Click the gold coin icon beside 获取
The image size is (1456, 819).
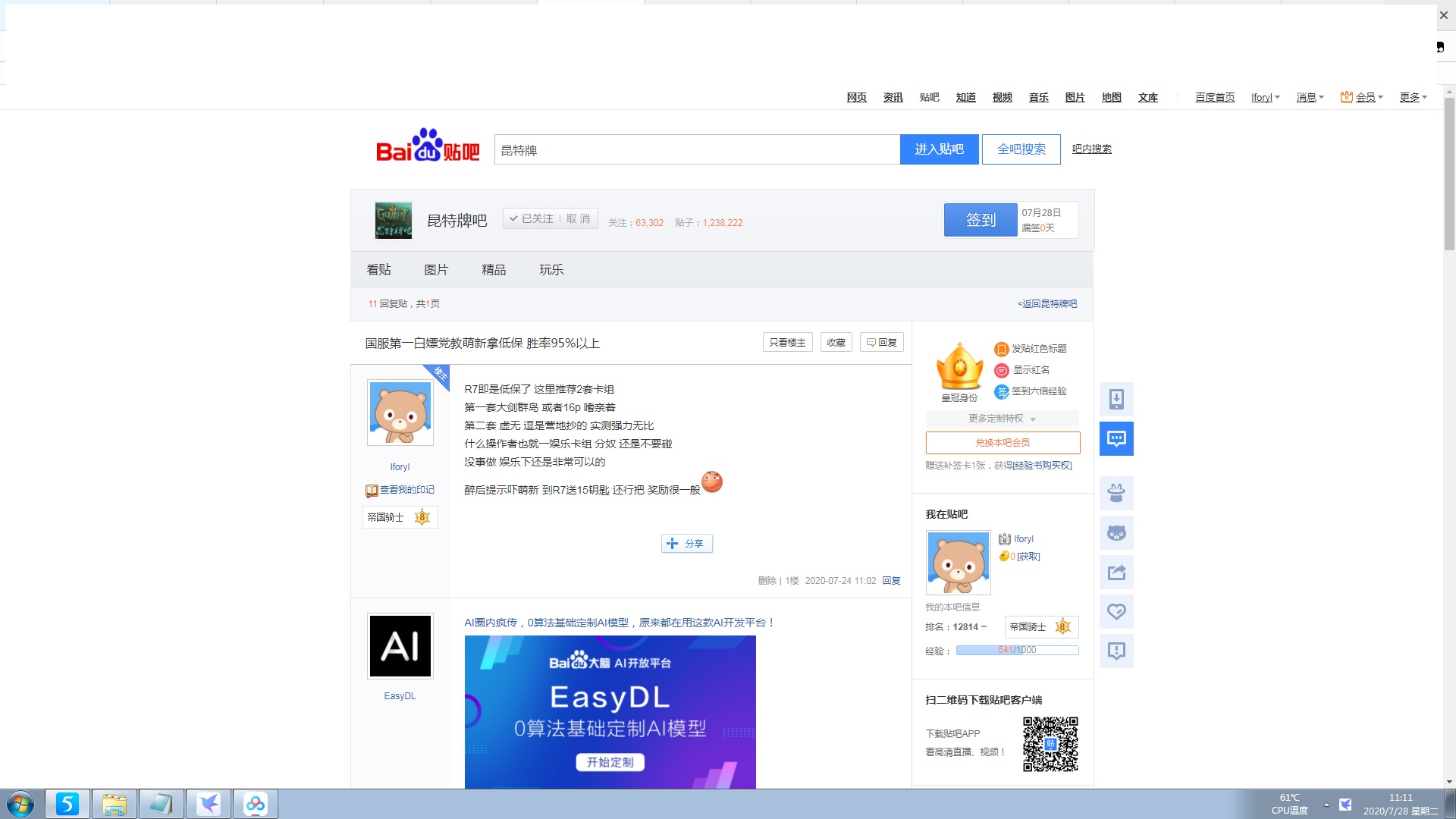click(x=1003, y=556)
